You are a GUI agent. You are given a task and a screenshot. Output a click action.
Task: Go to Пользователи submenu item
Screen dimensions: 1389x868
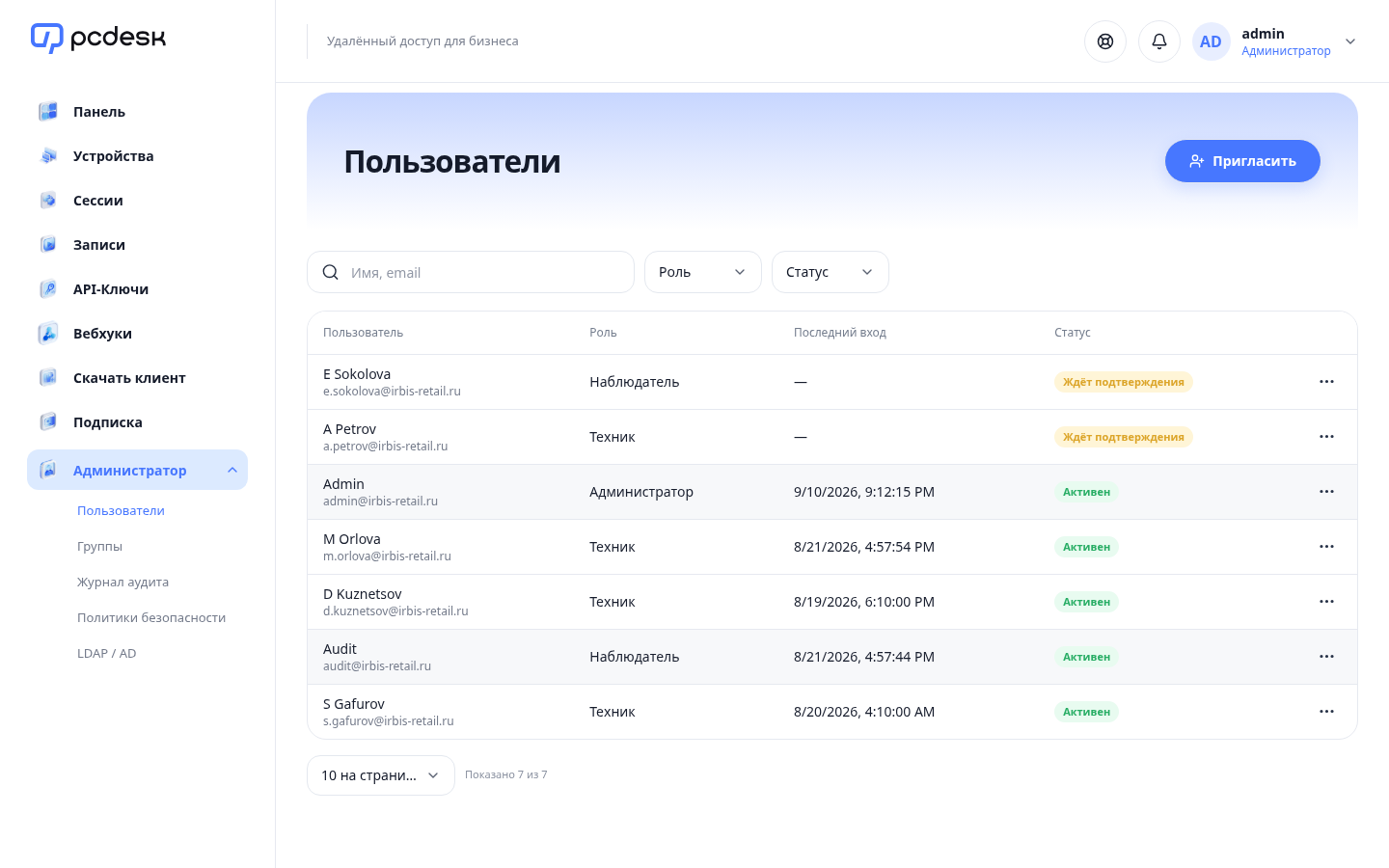click(121, 511)
